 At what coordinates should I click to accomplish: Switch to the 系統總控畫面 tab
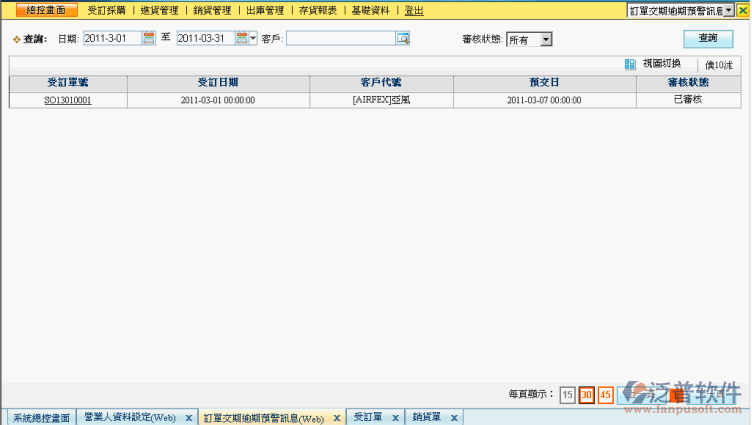point(41,418)
